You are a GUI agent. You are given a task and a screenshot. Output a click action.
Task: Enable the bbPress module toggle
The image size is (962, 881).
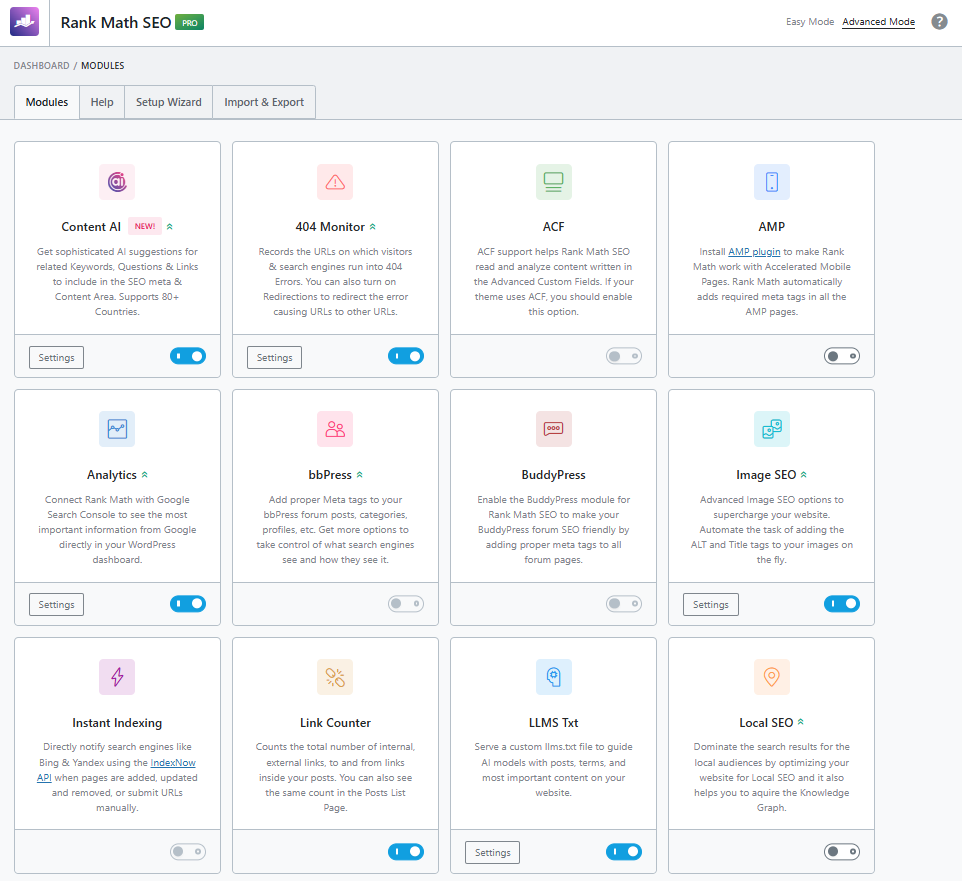point(406,604)
